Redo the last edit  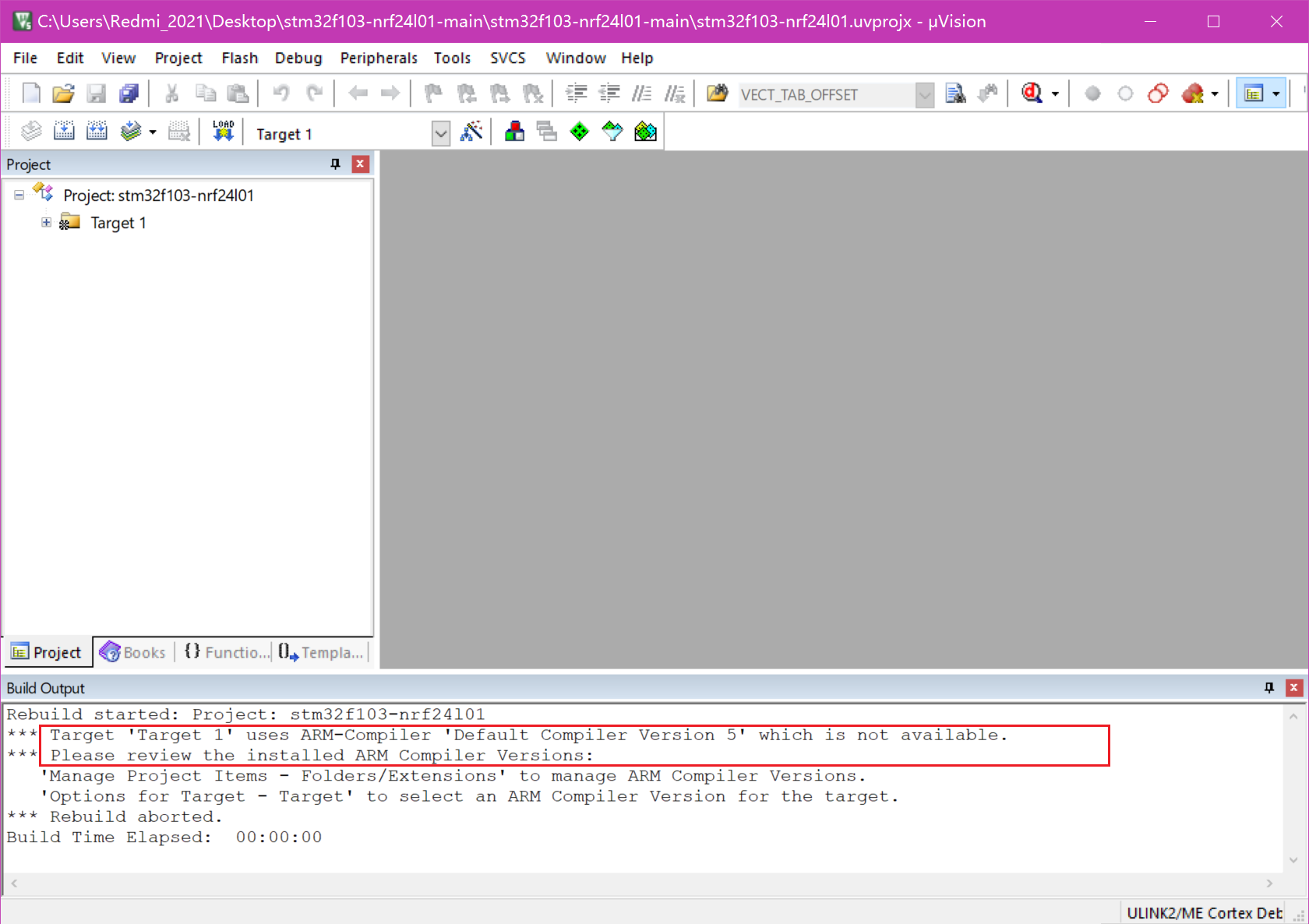tap(314, 93)
